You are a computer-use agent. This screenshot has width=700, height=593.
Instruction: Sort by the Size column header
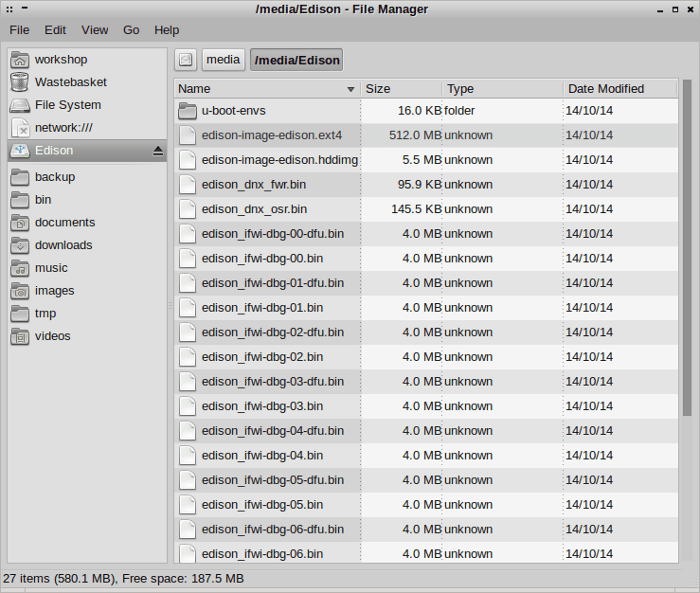tap(401, 89)
